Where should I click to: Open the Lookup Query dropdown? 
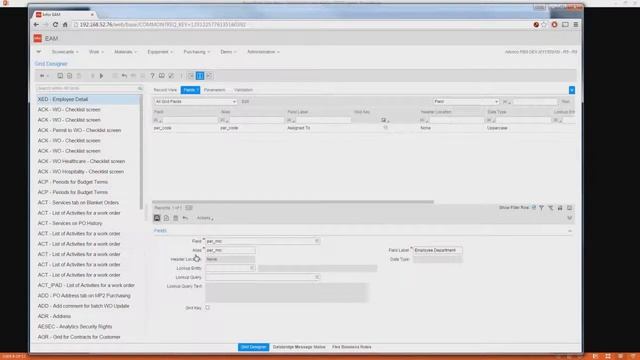tap(317, 277)
